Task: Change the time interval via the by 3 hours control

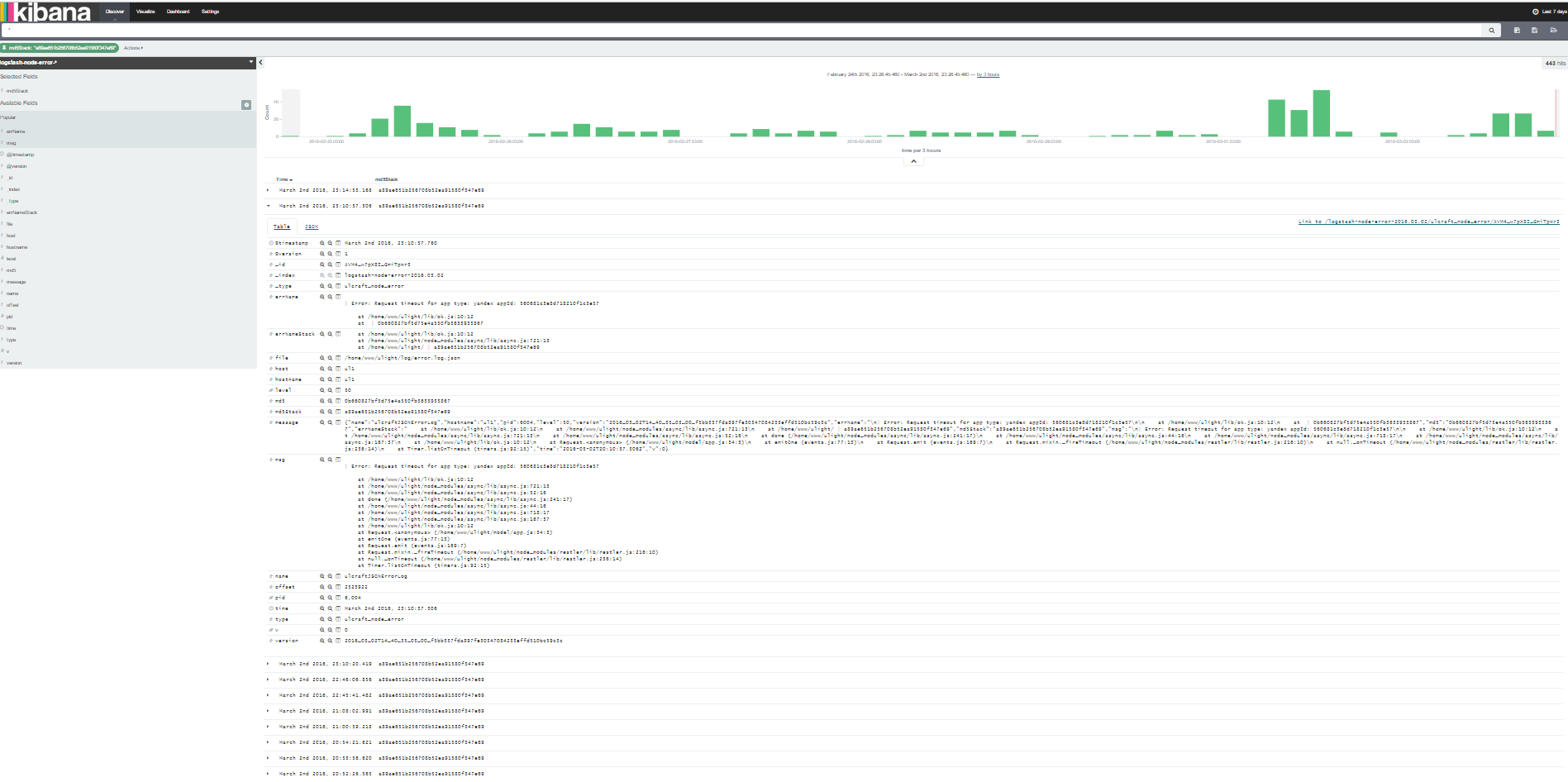Action: (x=989, y=74)
